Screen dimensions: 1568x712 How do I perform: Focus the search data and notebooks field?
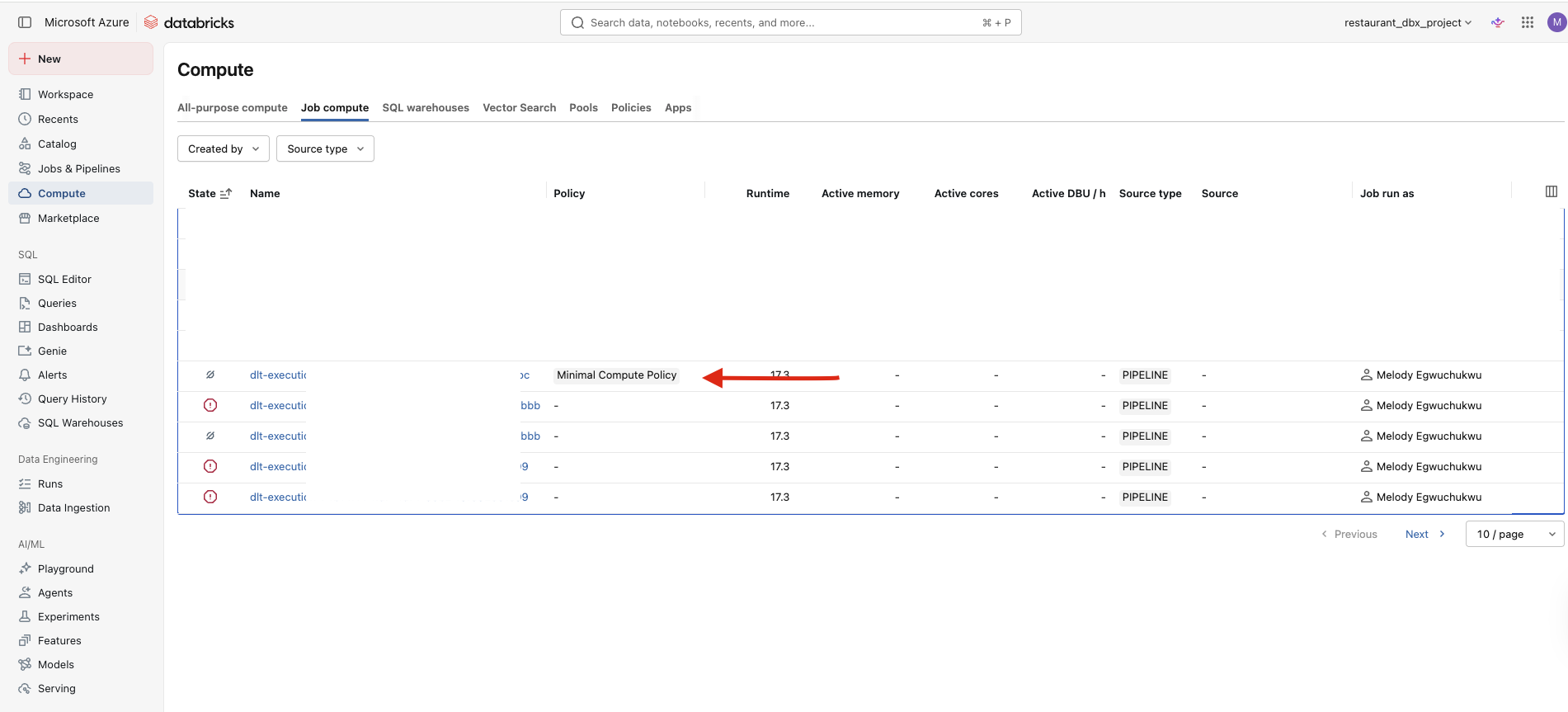[x=784, y=22]
